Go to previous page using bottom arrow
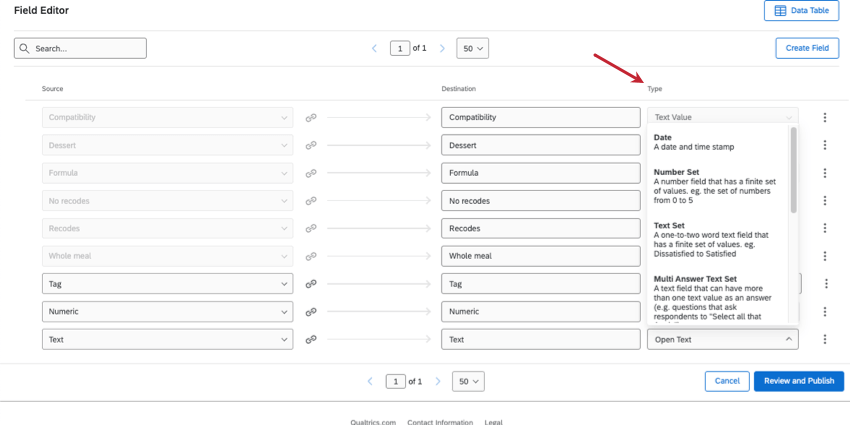850x425 pixels. pos(371,381)
